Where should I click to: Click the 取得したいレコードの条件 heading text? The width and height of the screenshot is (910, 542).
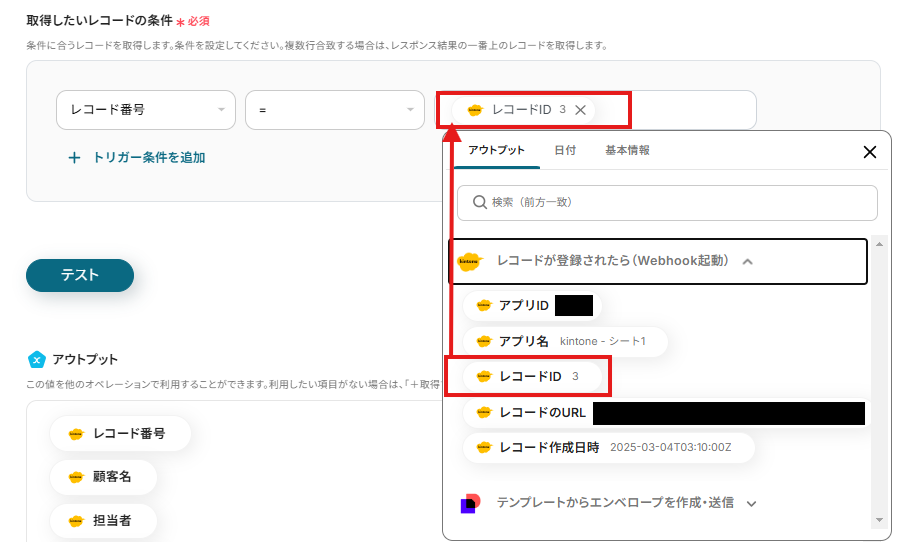[x=99, y=21]
